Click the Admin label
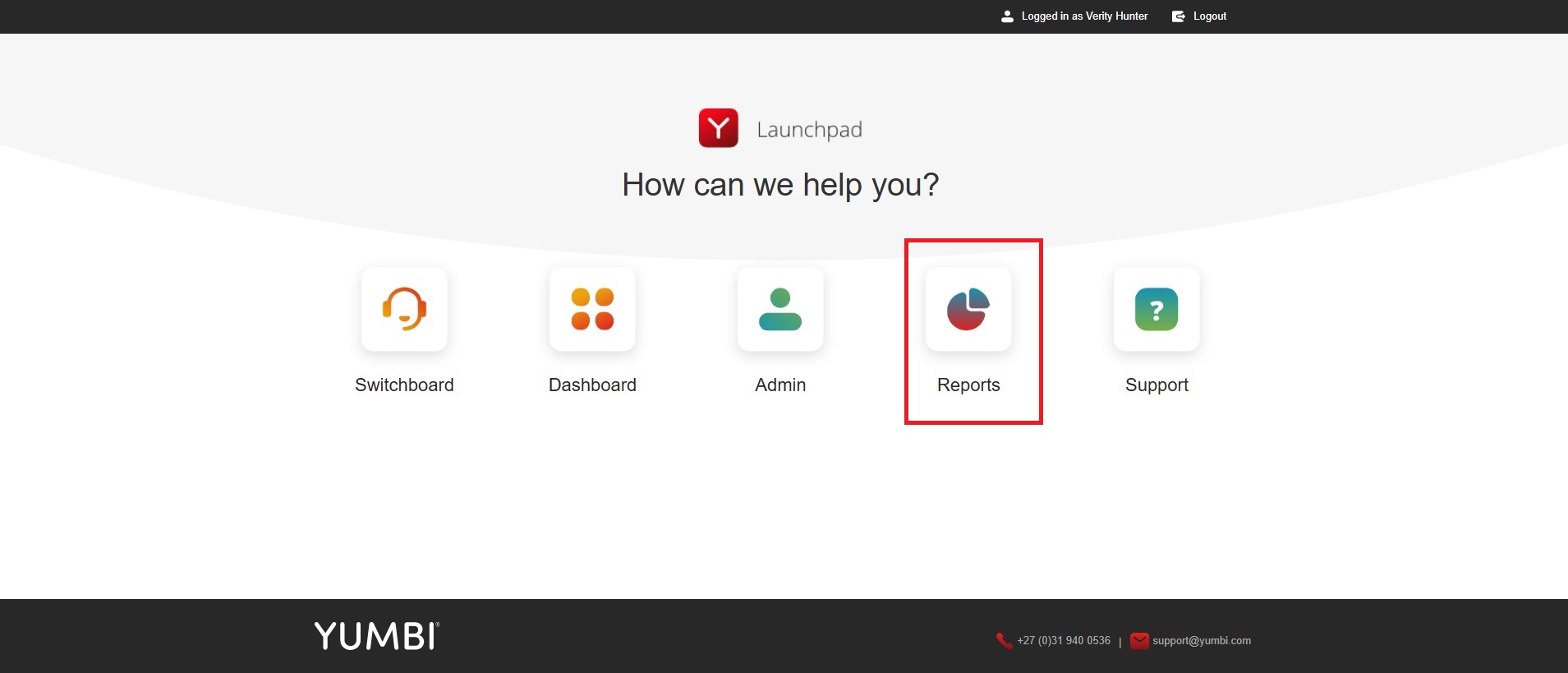The image size is (1568, 673). point(780,385)
